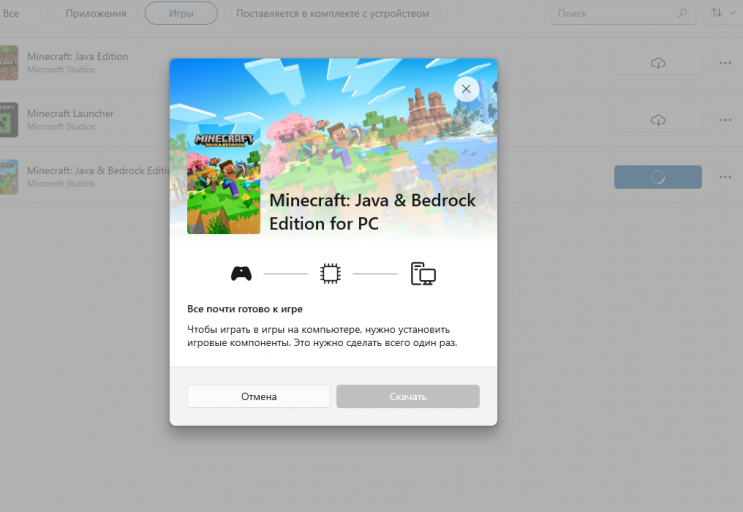Open more options for Minecraft Launcher
This screenshot has width=743, height=512.
[725, 120]
